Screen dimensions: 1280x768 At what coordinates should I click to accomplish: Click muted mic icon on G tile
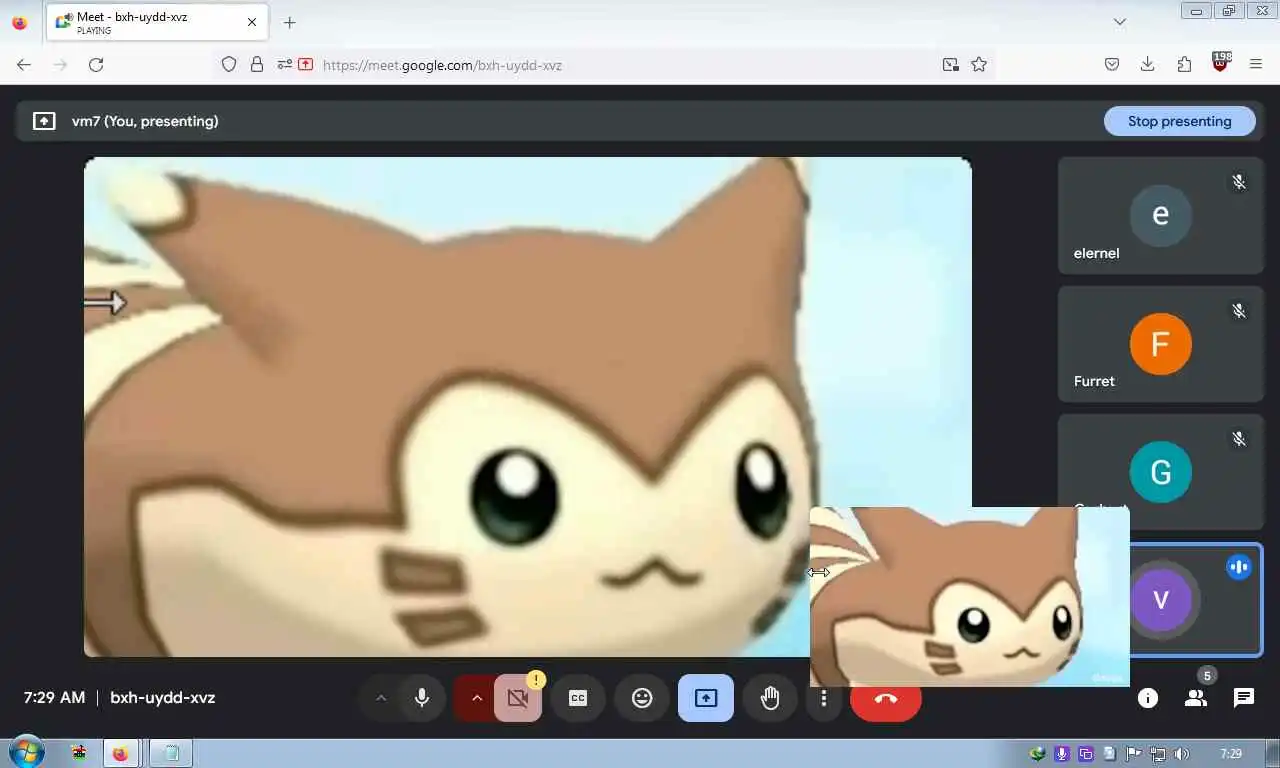[1239, 439]
